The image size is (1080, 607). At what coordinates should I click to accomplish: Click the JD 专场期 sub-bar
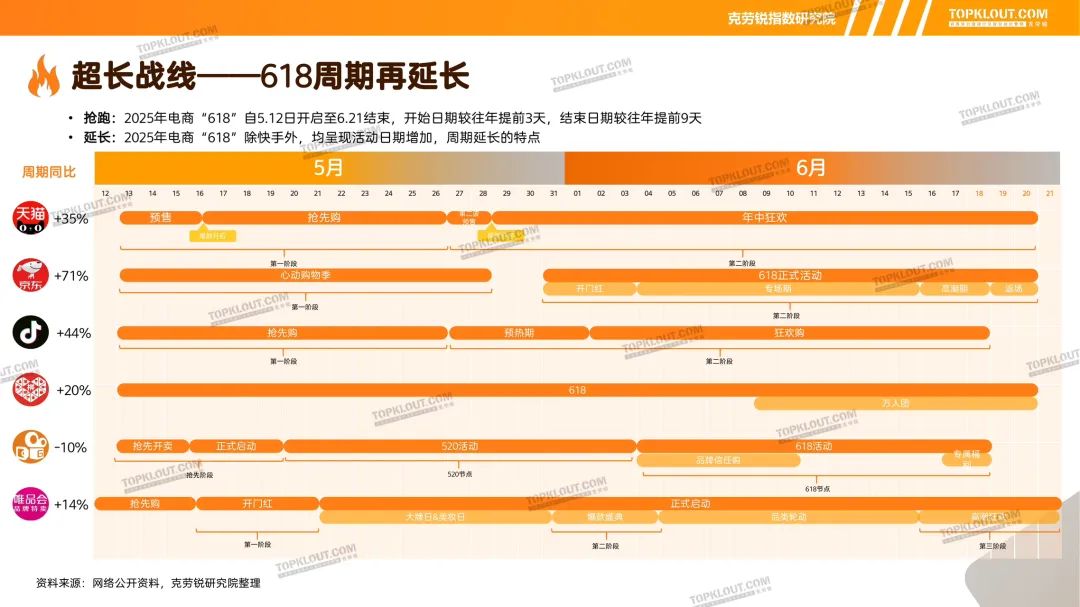(x=778, y=289)
